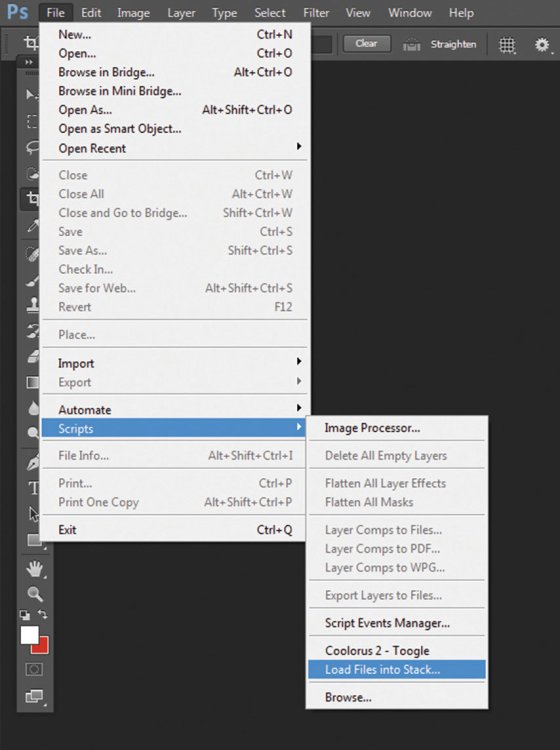Expand the Automate submenu

tap(175, 409)
